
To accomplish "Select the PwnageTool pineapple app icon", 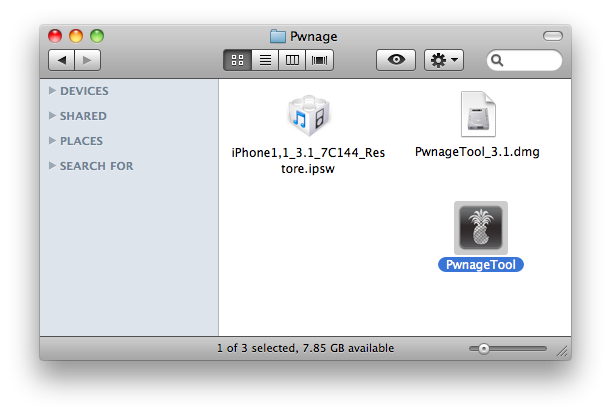I will (480, 228).
